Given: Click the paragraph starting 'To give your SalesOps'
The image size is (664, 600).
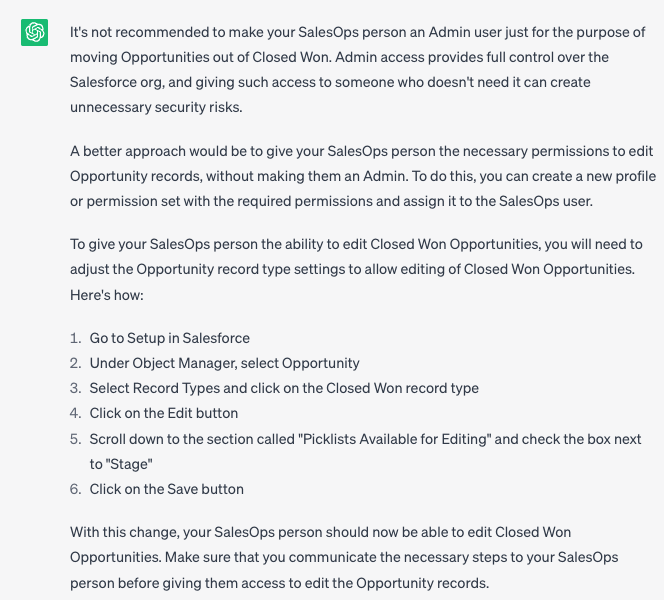Looking at the screenshot, I should (356, 269).
